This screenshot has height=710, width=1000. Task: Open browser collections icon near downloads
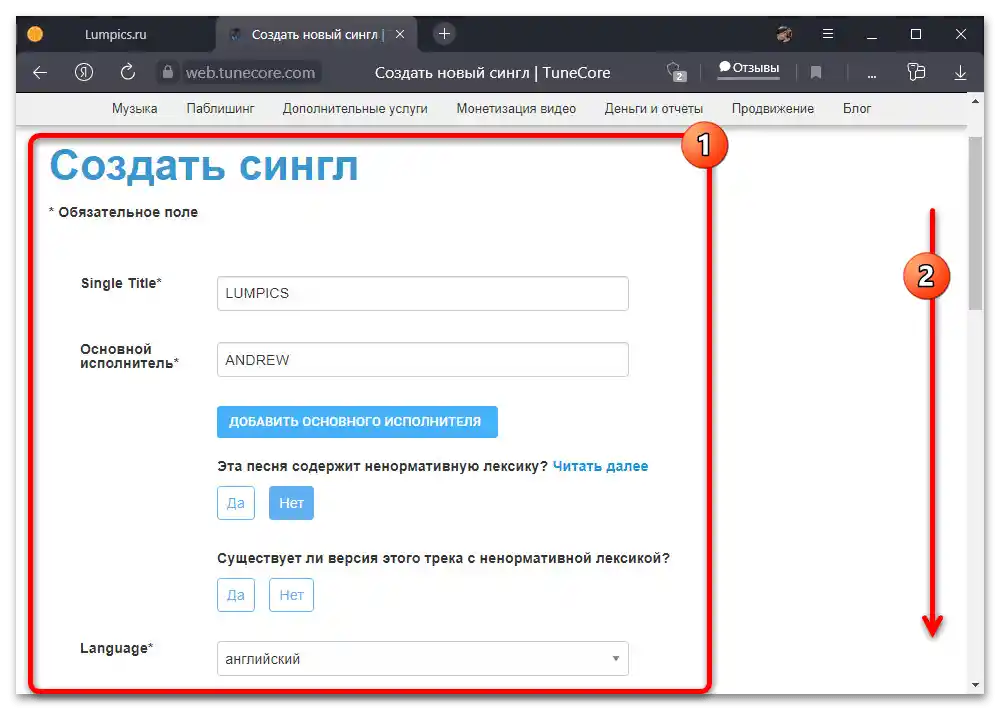pos(916,72)
